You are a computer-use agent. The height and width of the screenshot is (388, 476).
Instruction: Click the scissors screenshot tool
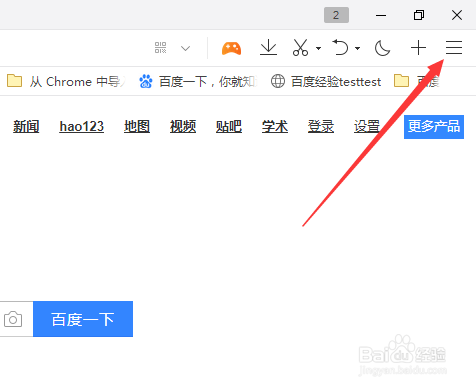pos(300,47)
